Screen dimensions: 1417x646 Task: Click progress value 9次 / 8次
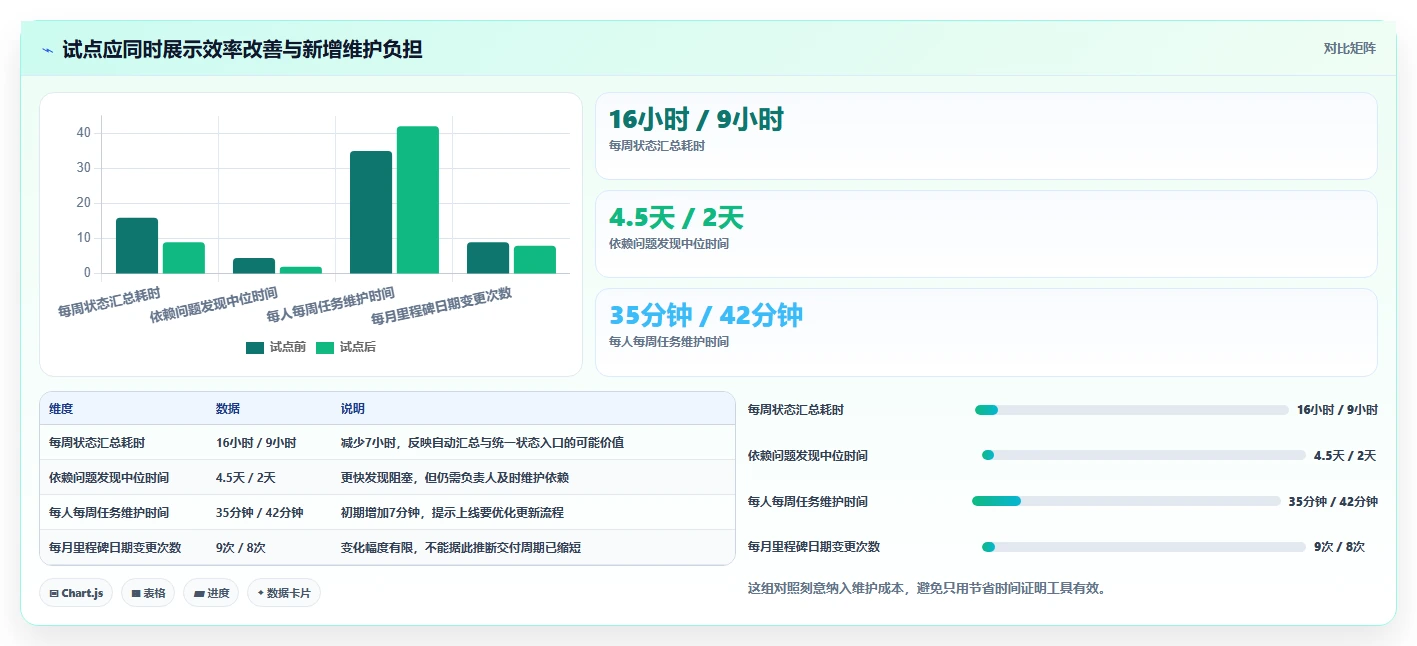(1339, 547)
